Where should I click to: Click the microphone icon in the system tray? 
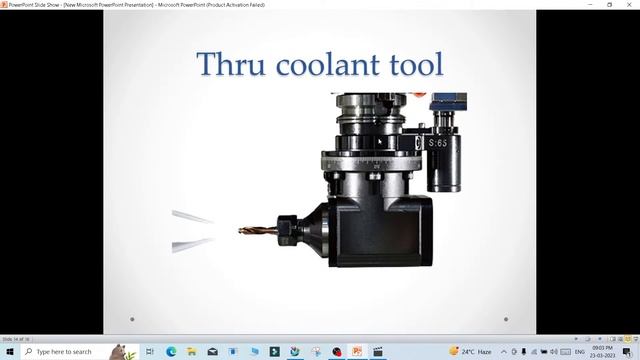pyautogui.click(x=524, y=351)
